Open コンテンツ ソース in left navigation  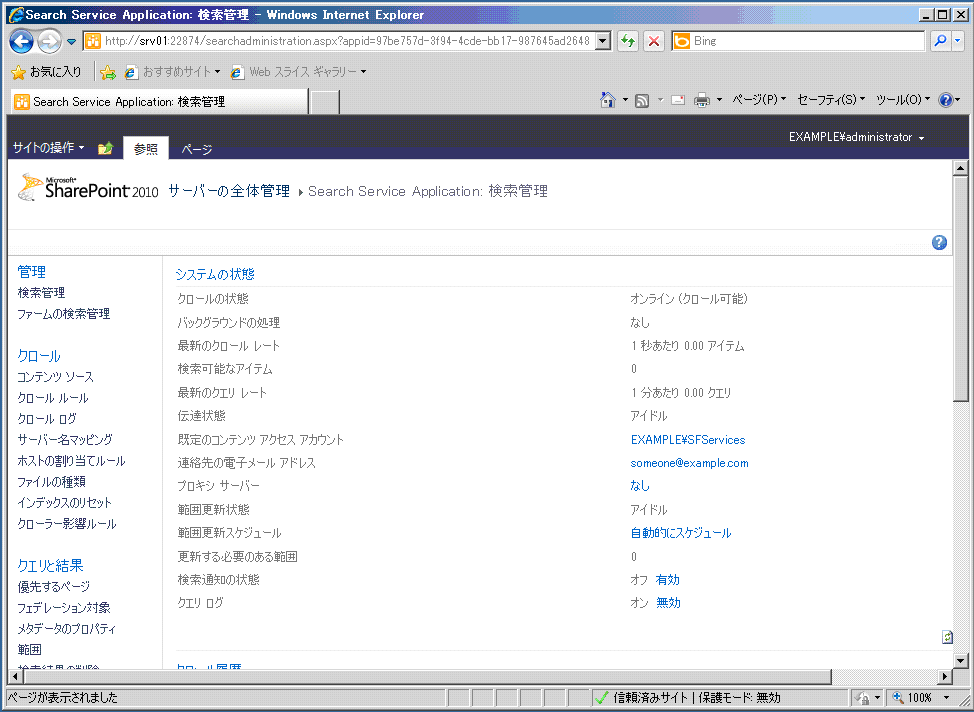55,377
